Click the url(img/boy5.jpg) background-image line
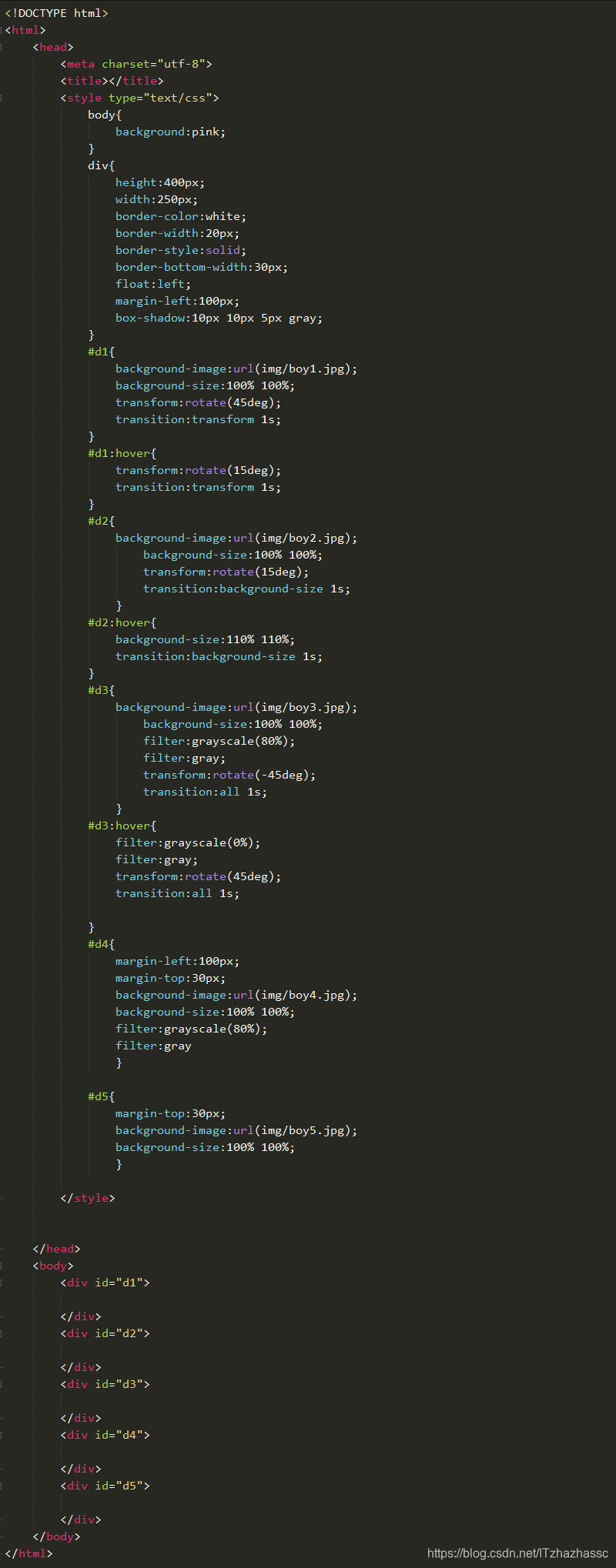Viewport: 616px width, 1568px height. coord(236,1130)
